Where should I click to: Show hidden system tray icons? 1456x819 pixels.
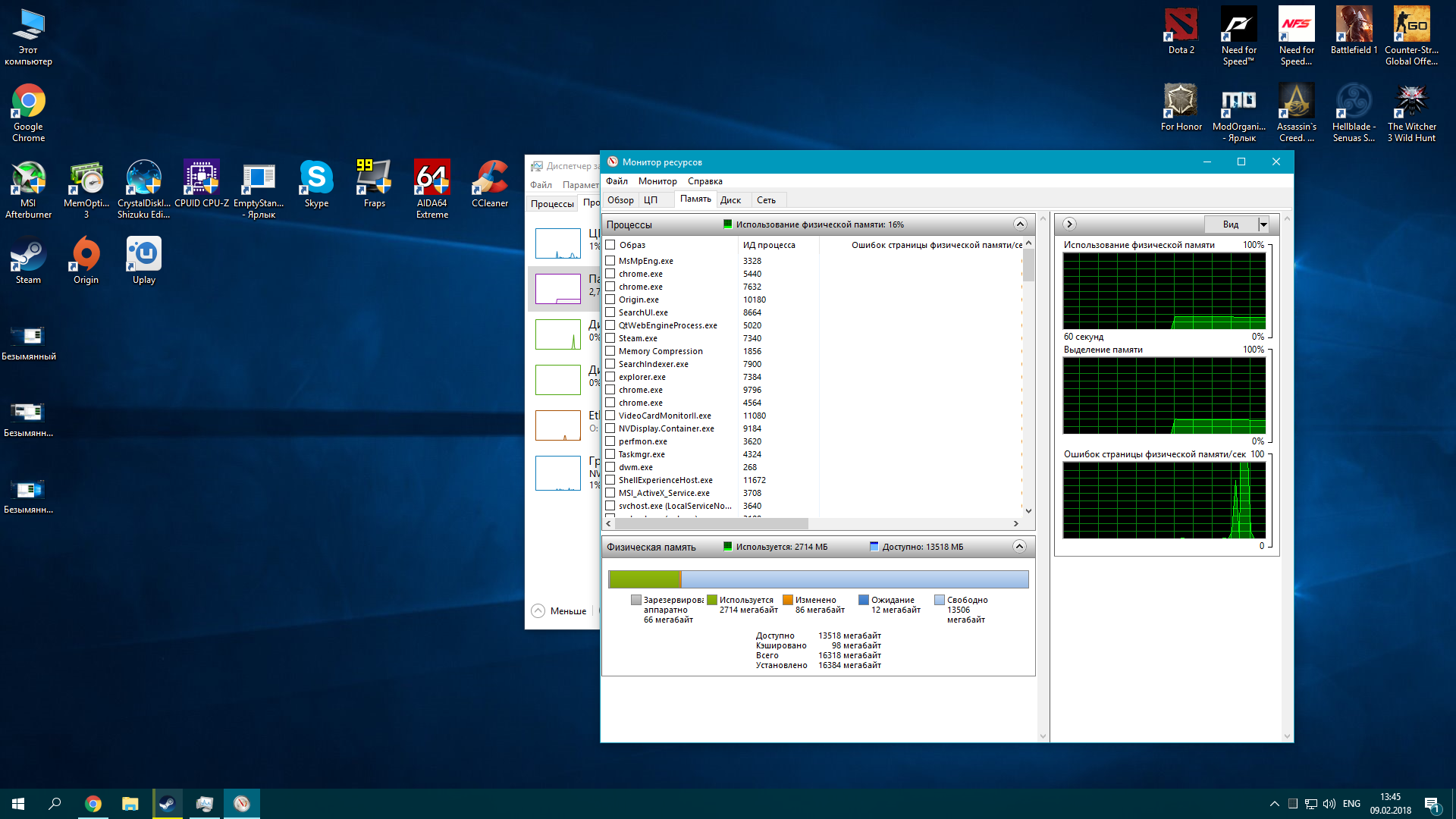coord(1274,804)
